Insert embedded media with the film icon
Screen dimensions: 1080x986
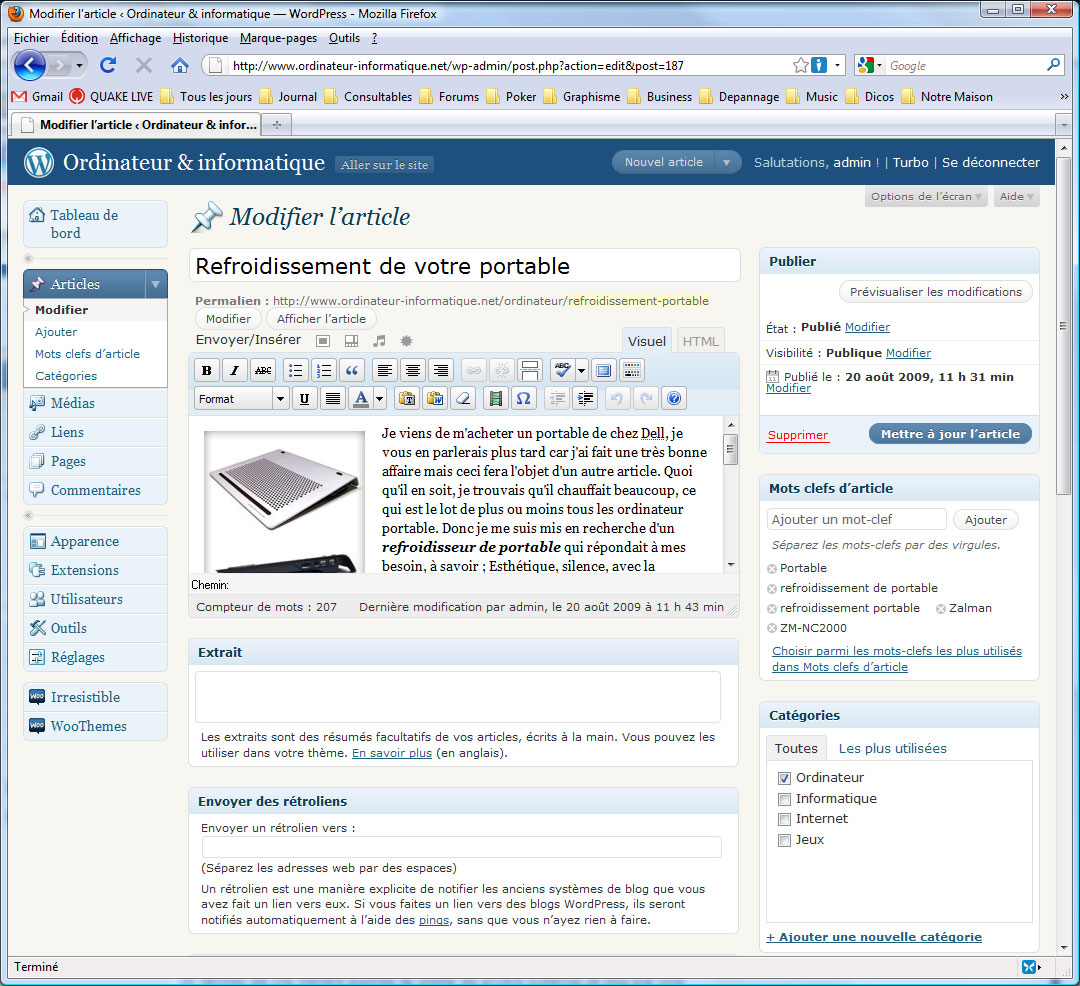[495, 398]
